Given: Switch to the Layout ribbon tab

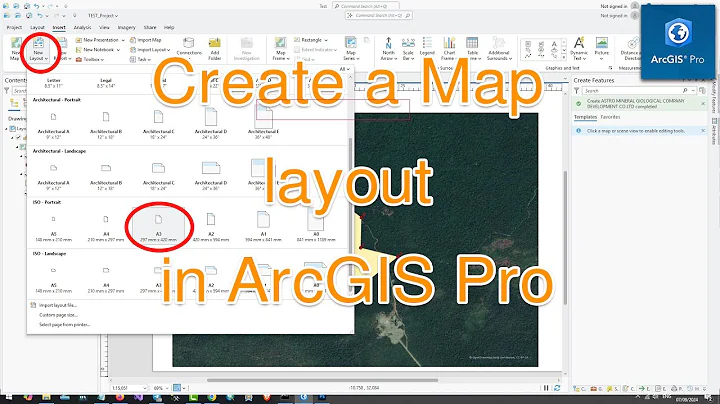Looking at the screenshot, I should (37, 28).
